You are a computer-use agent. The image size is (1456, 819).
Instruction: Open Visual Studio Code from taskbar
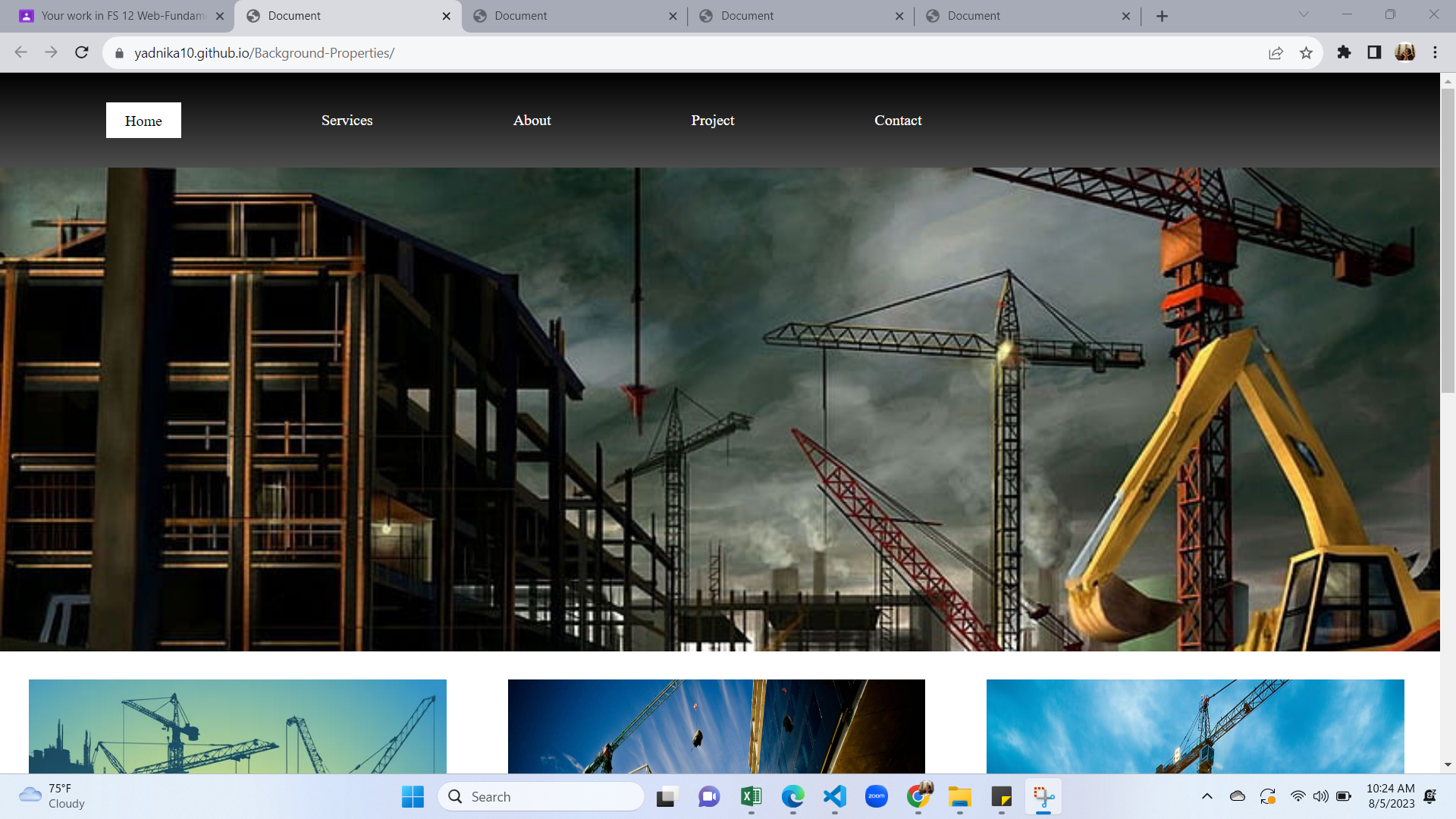tap(835, 796)
